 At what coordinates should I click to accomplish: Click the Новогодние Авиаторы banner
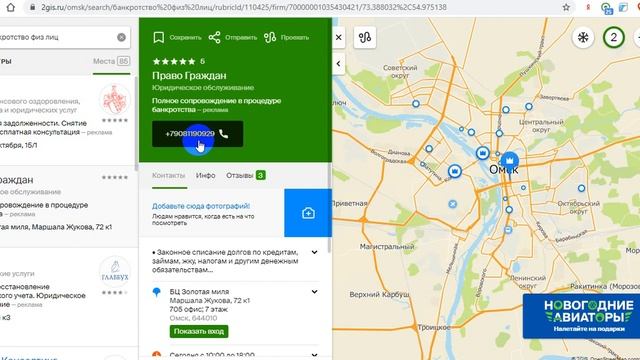coord(581,316)
